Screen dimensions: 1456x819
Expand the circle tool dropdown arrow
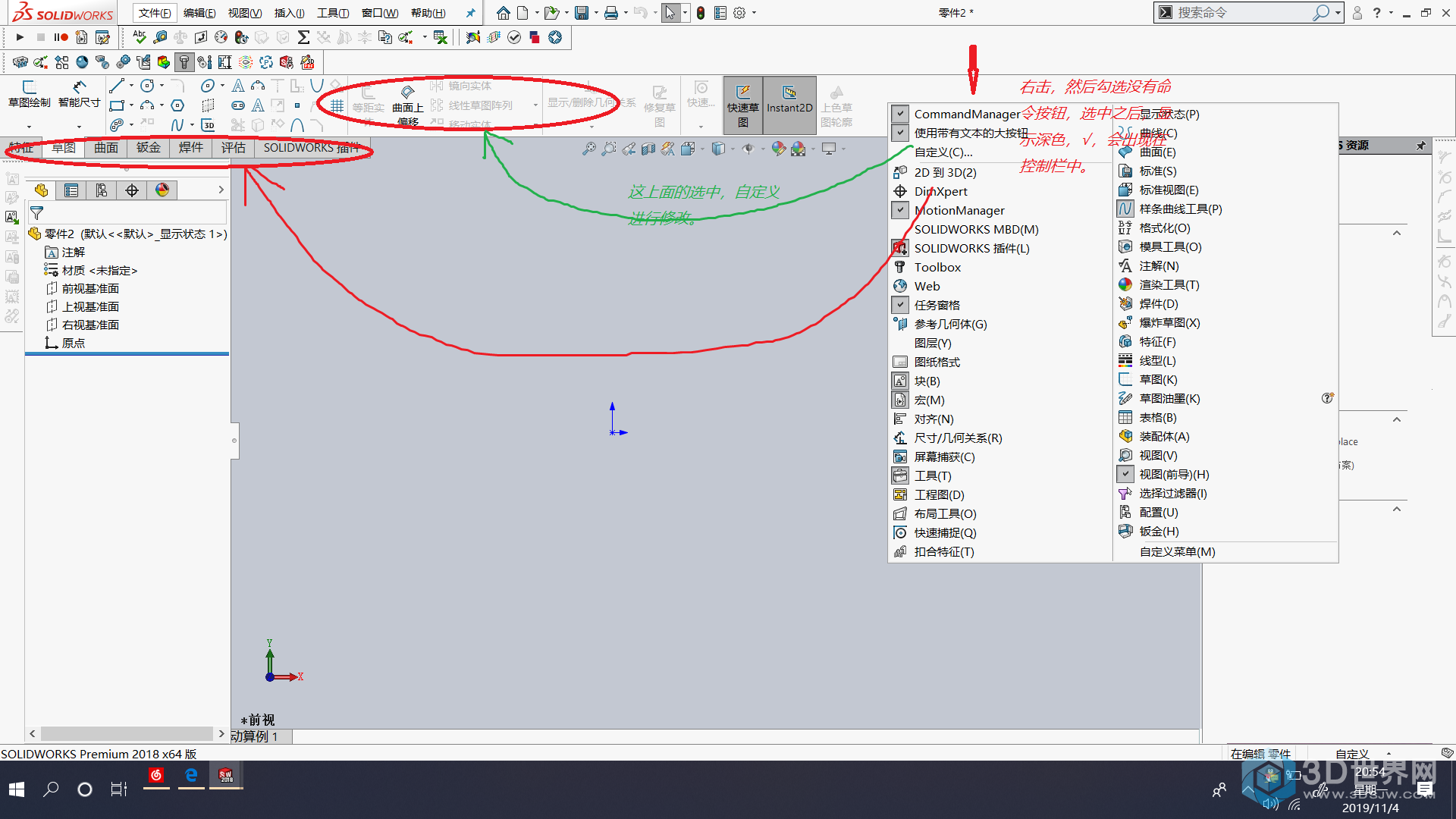point(162,86)
